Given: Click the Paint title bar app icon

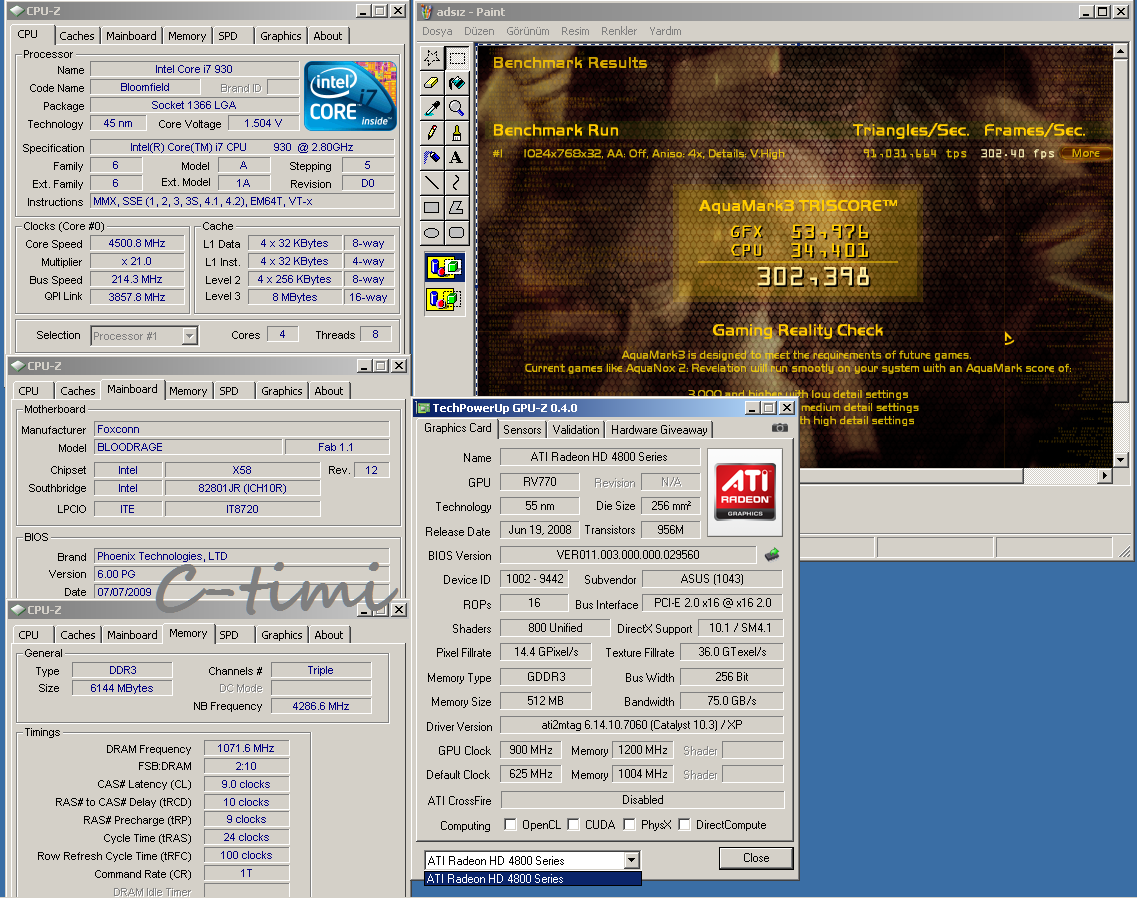Looking at the screenshot, I should pyautogui.click(x=426, y=12).
